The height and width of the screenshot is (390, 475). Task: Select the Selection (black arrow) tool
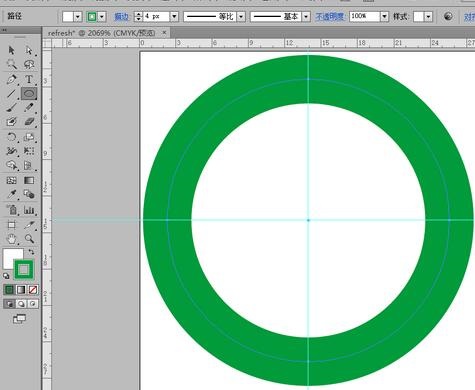tap(11, 50)
